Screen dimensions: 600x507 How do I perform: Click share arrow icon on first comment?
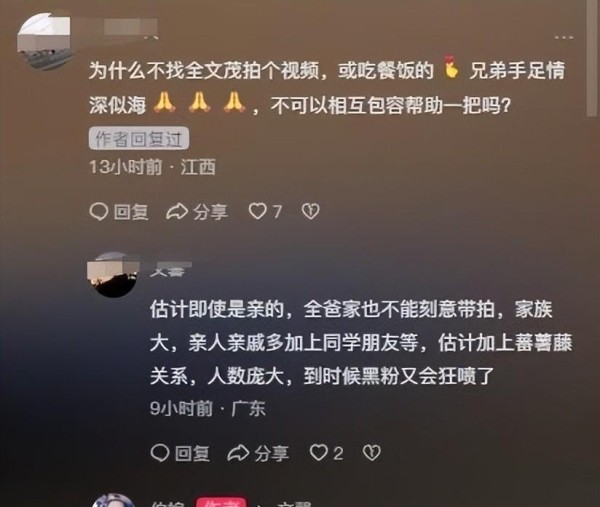click(177, 212)
